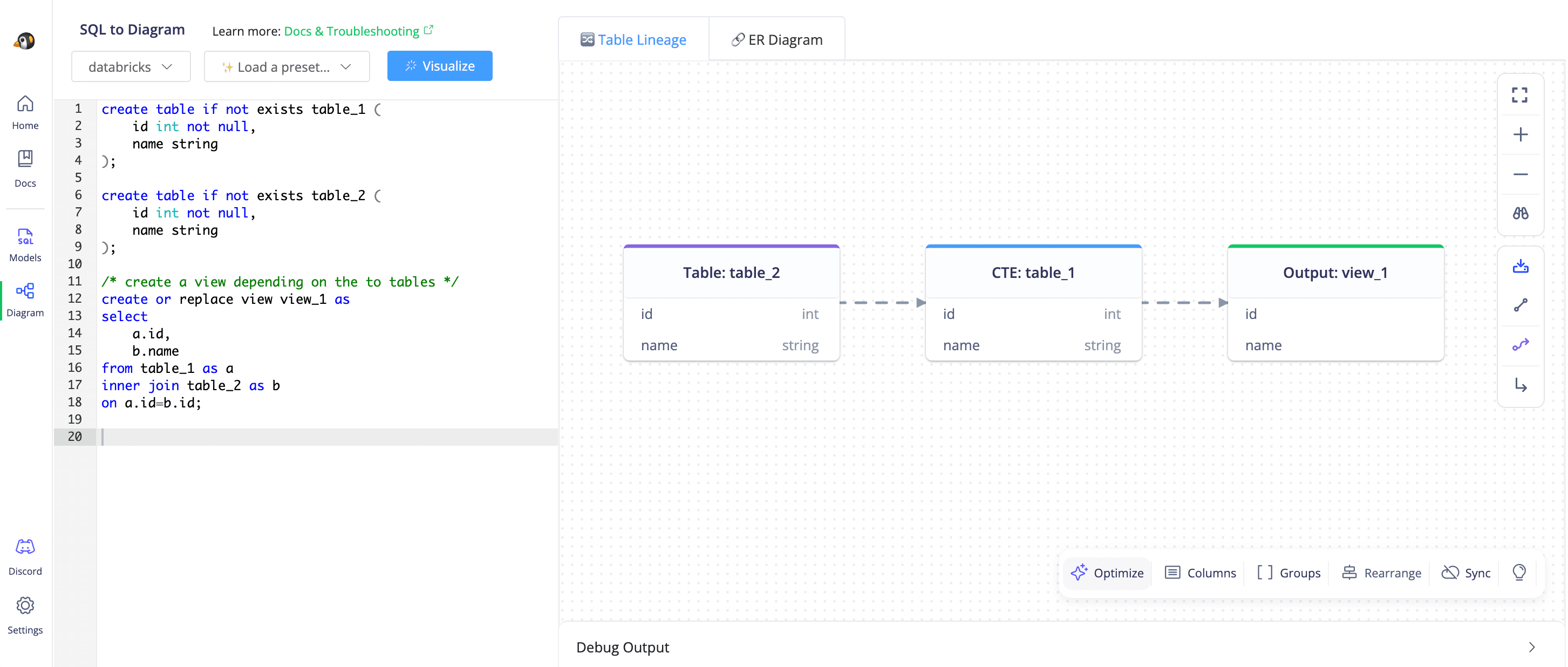Click line number 12 in the editor gutter

[74, 298]
